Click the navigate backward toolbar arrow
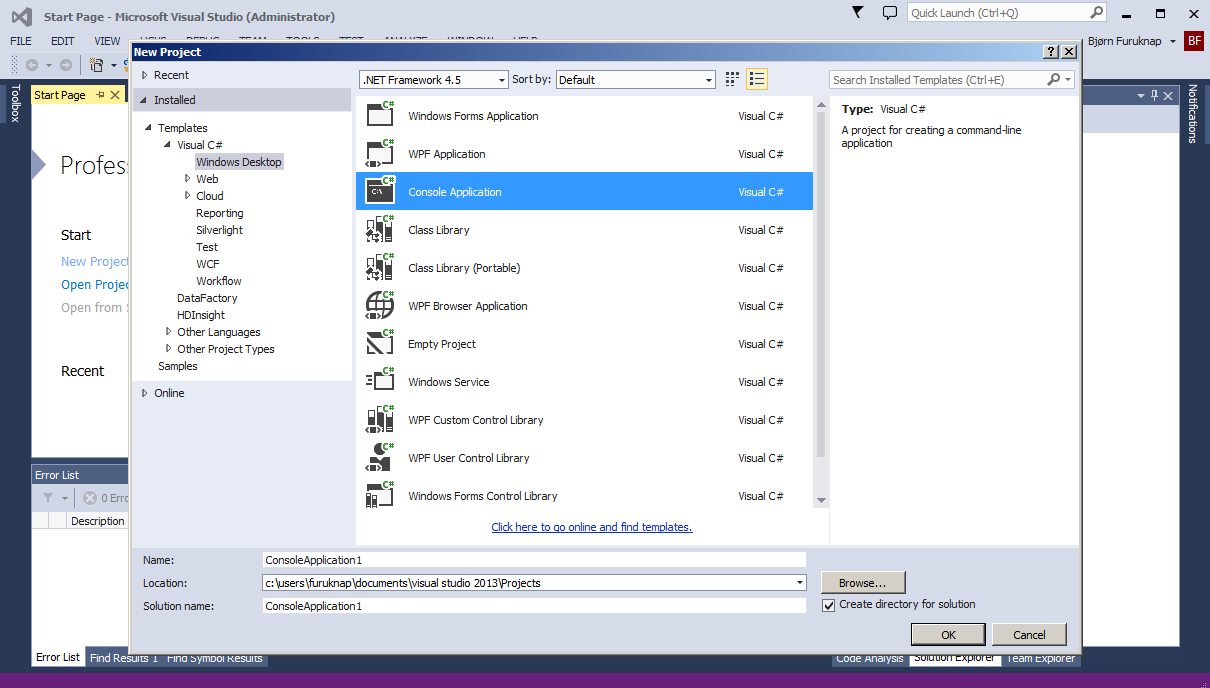 (x=32, y=65)
